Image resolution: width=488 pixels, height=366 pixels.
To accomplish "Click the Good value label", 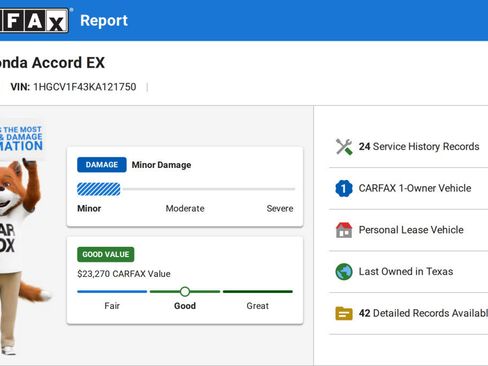I will tap(185, 306).
